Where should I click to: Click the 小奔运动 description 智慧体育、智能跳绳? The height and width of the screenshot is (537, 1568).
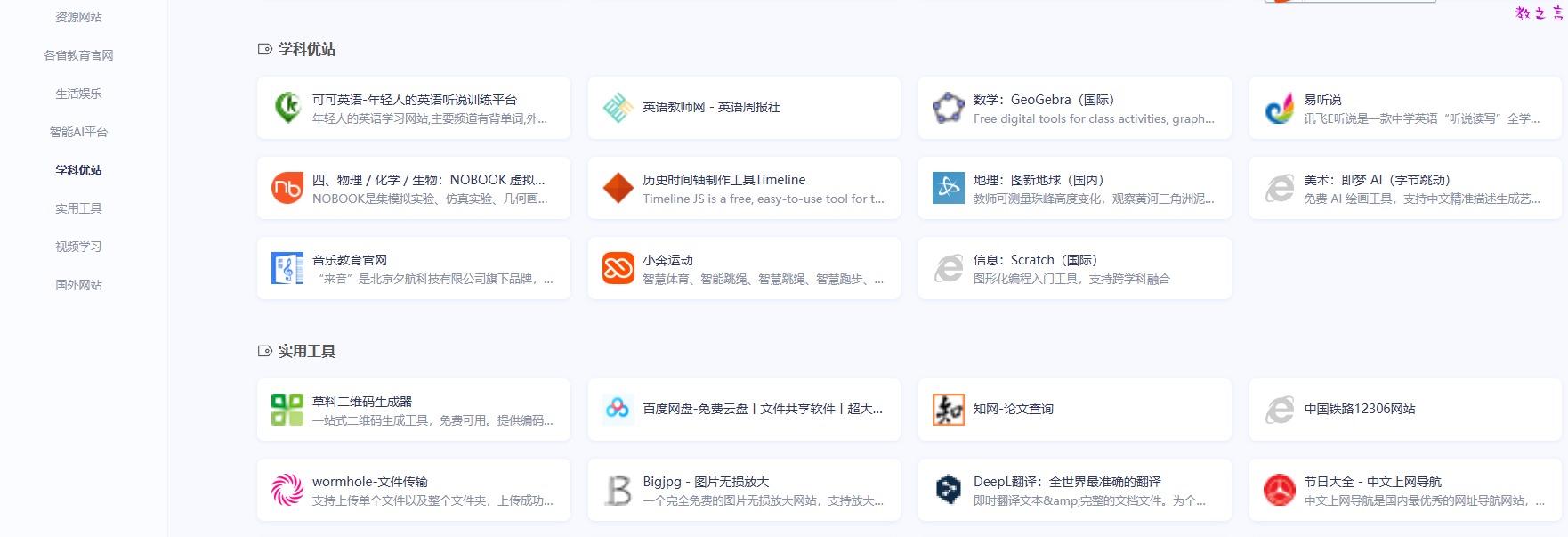(764, 279)
